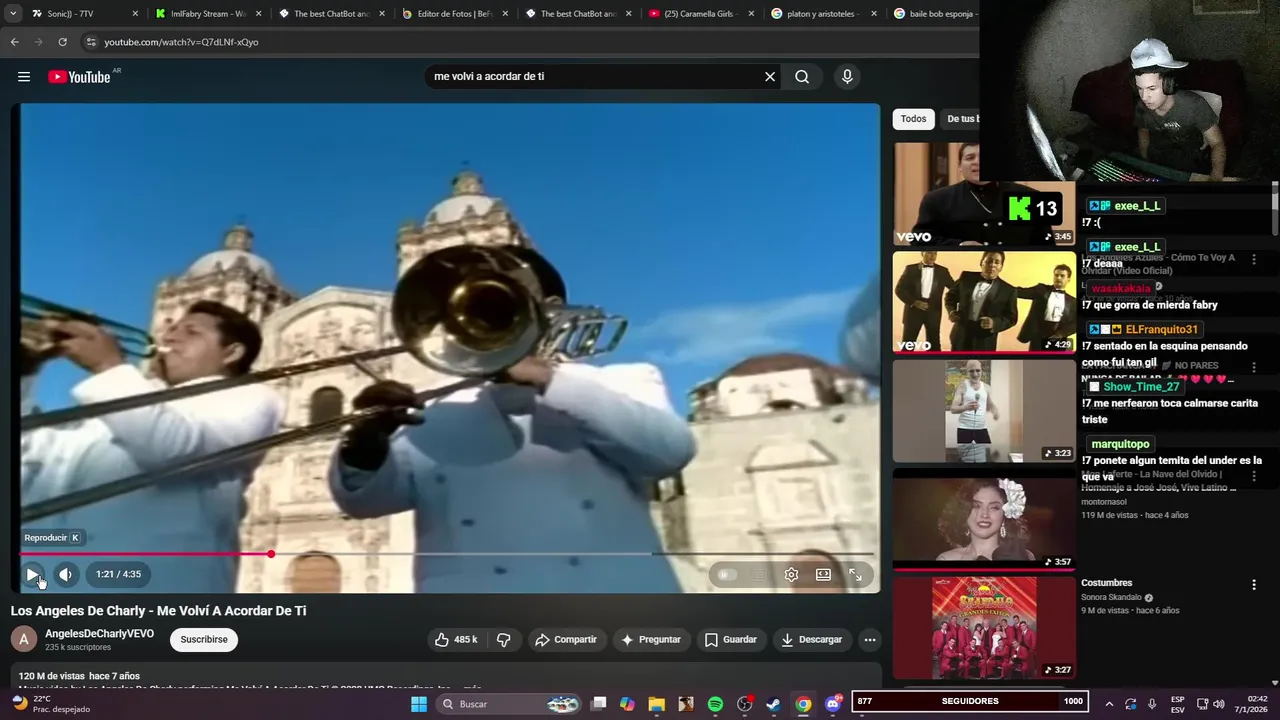Select the Todos filter chip
This screenshot has height=720, width=1280.
coord(913,119)
